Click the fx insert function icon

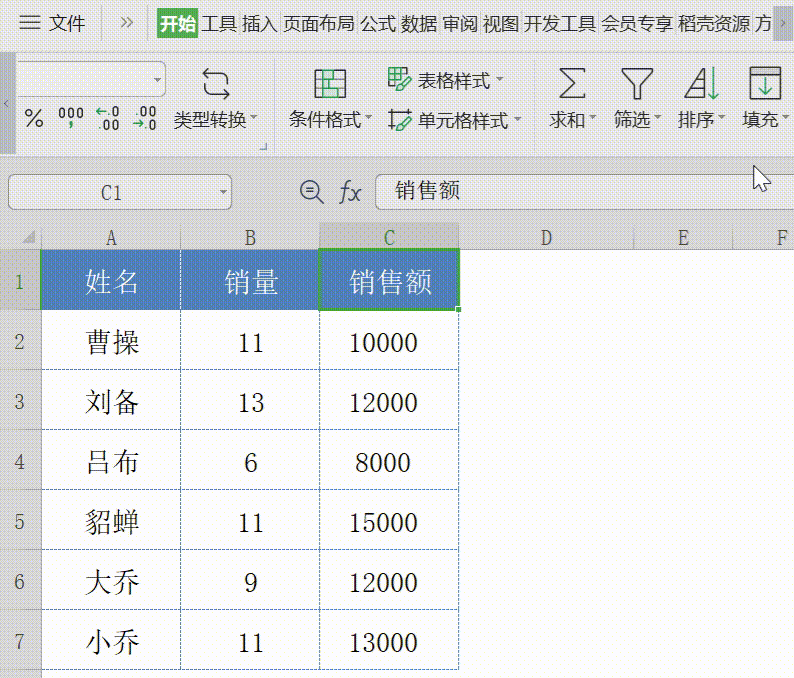coord(349,192)
